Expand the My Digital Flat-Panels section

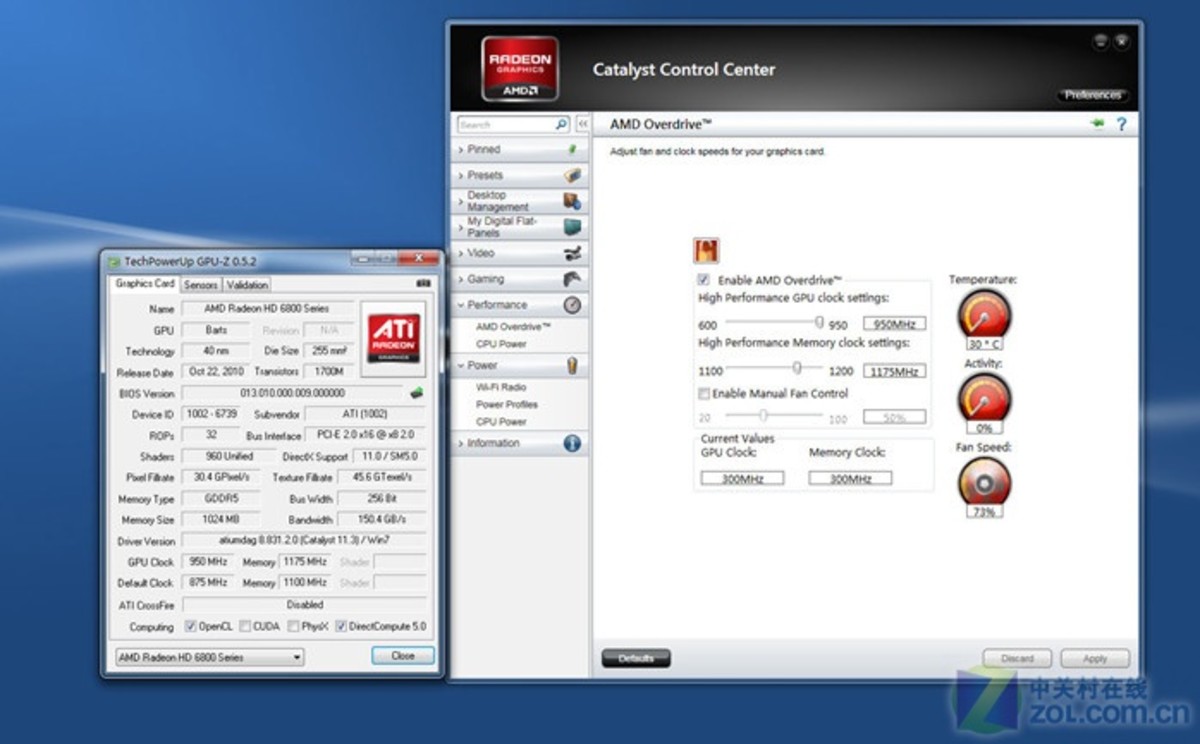[519, 227]
